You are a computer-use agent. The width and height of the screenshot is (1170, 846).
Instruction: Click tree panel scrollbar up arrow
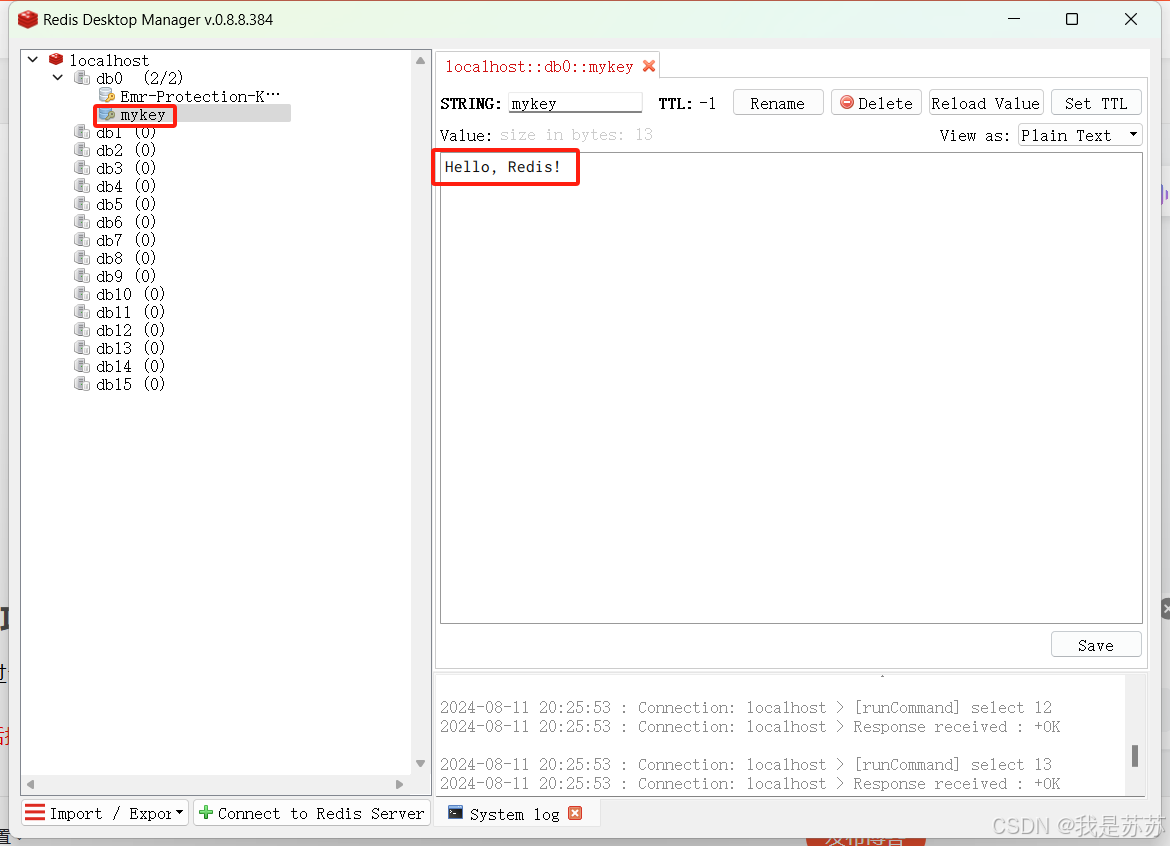click(x=420, y=60)
